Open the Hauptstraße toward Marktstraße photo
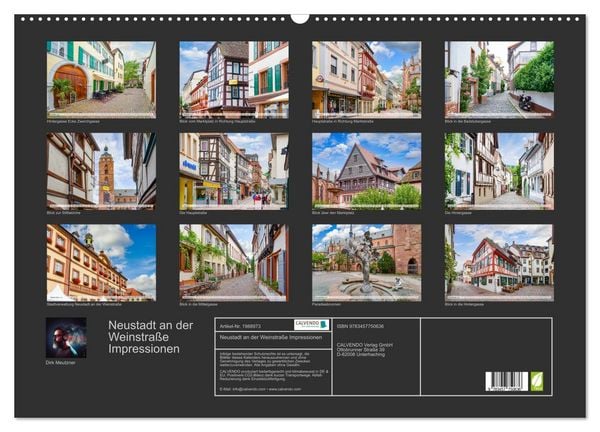This screenshot has height=432, width=600. 367,79
